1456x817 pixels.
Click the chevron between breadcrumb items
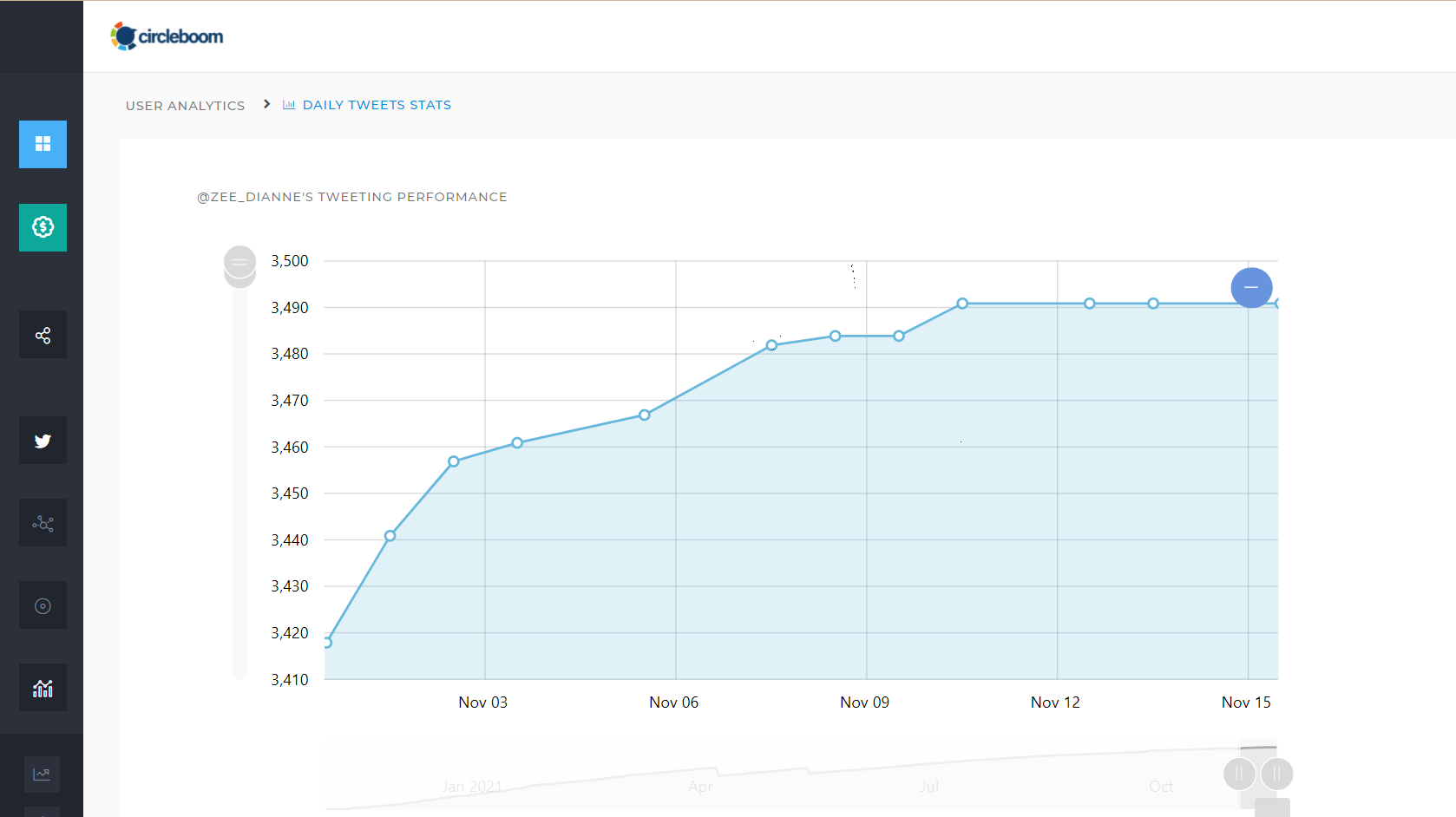266,104
